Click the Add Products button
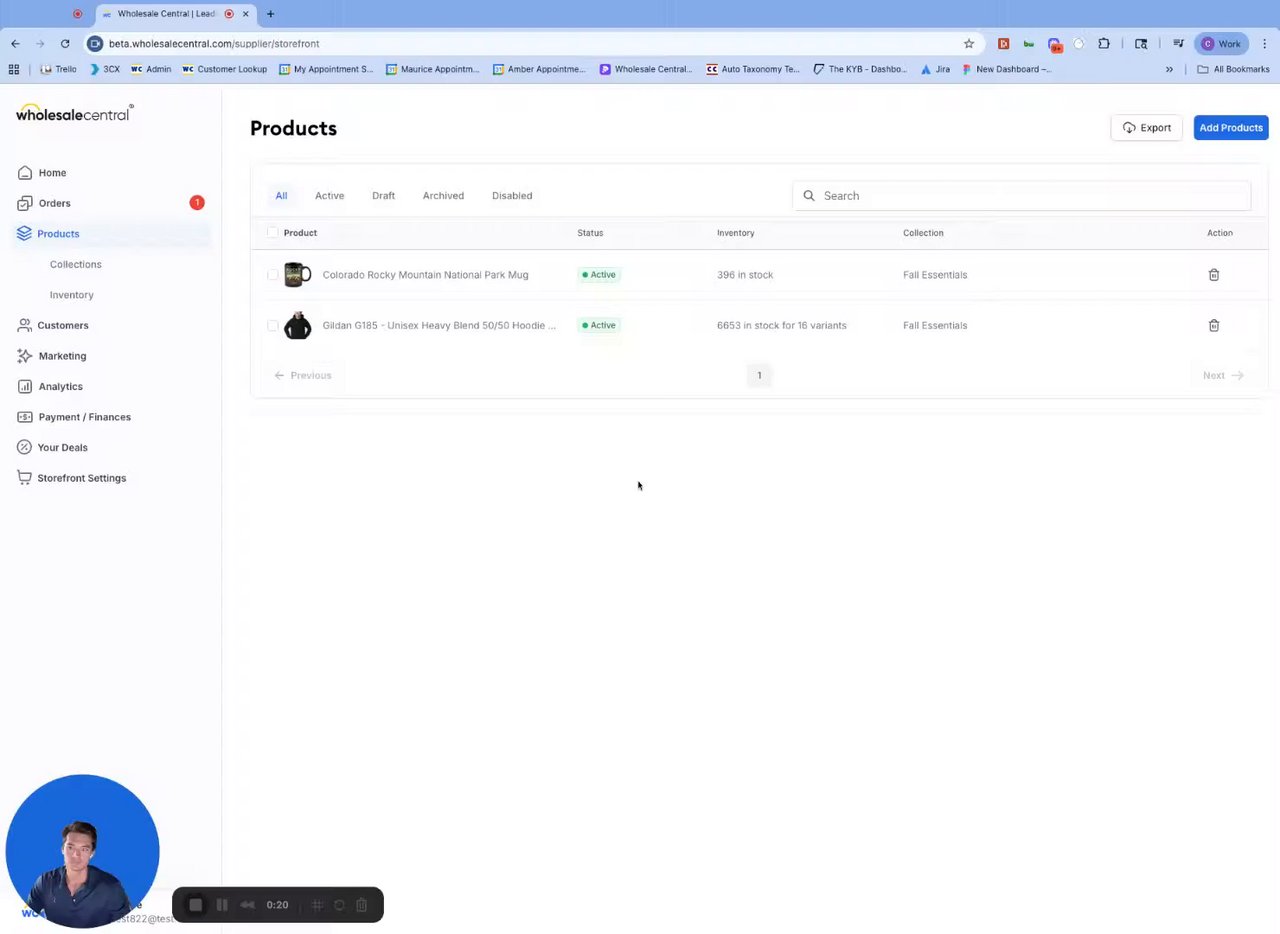The height and width of the screenshot is (934, 1280). pos(1231,127)
